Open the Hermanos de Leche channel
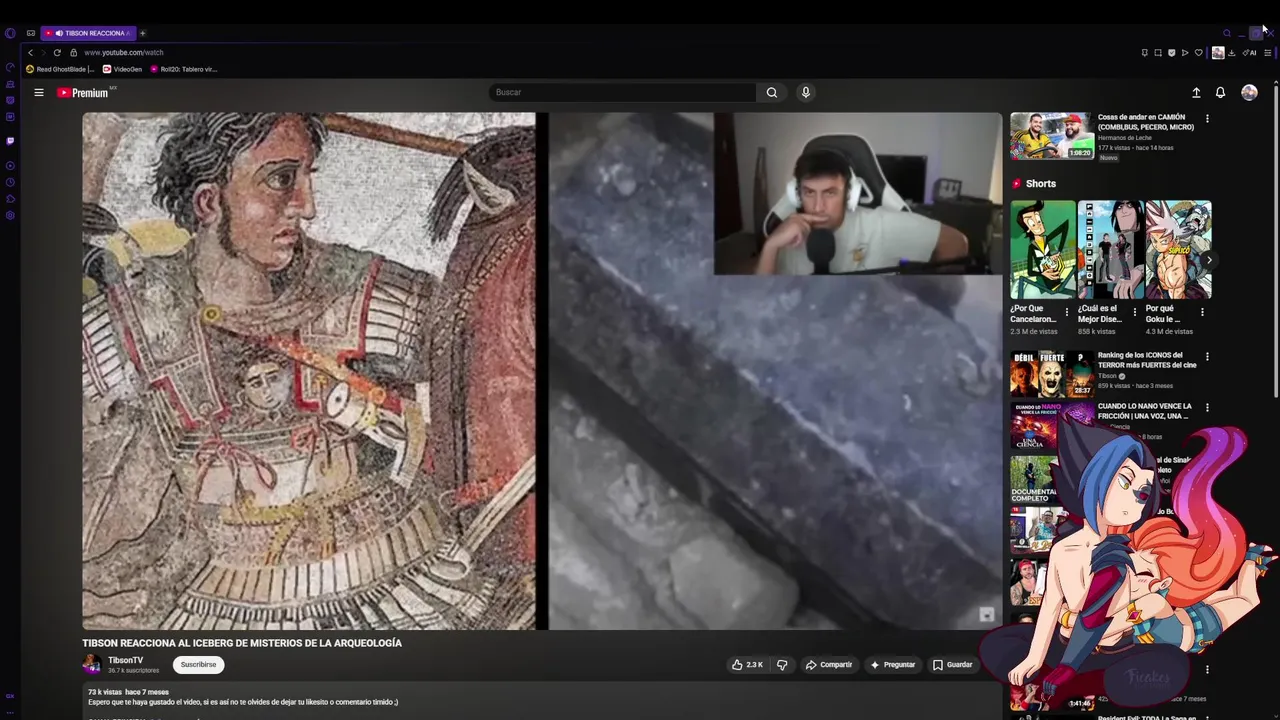Image resolution: width=1280 pixels, height=720 pixels. pyautogui.click(x=1125, y=137)
